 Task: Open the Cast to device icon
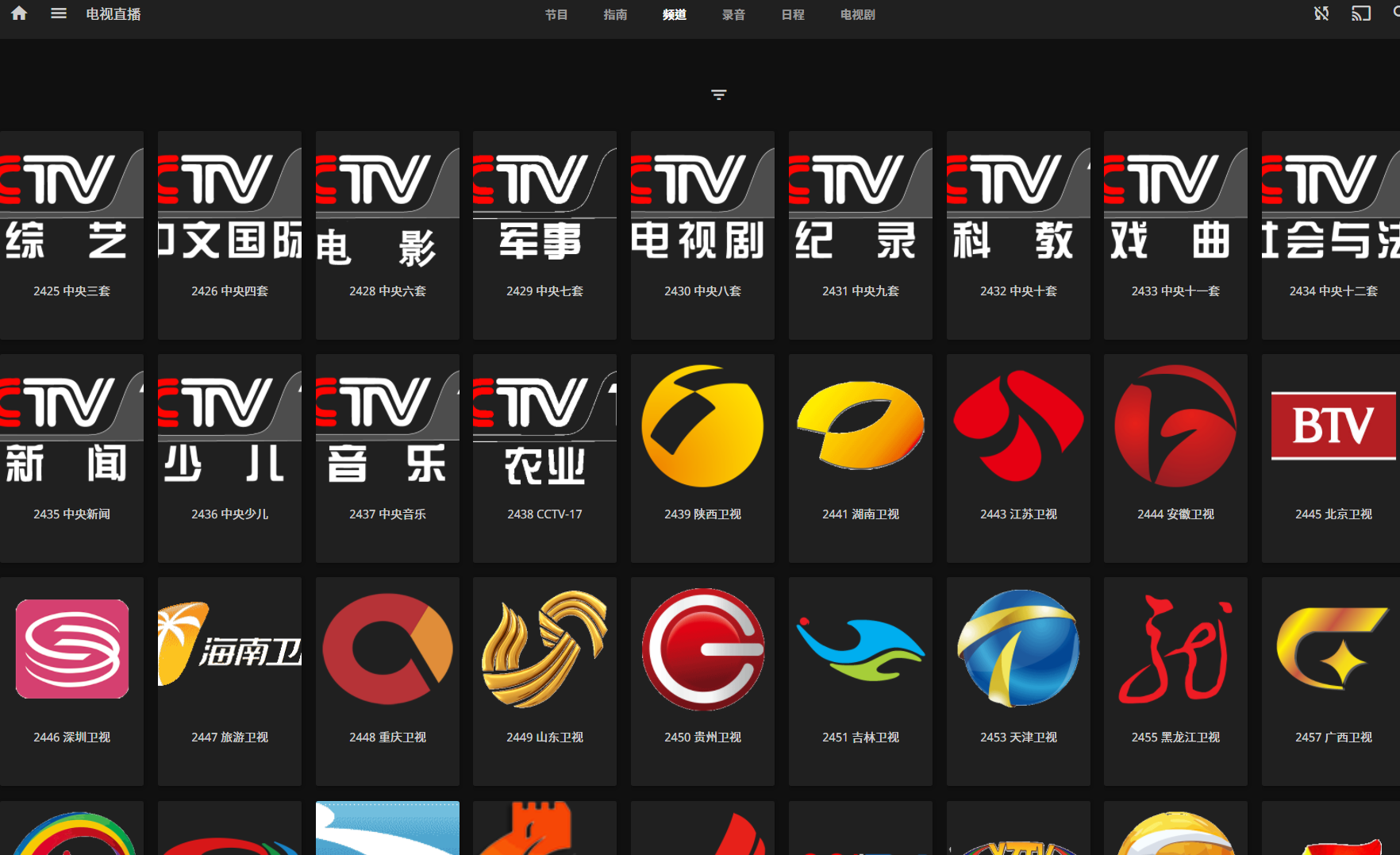(x=1361, y=13)
